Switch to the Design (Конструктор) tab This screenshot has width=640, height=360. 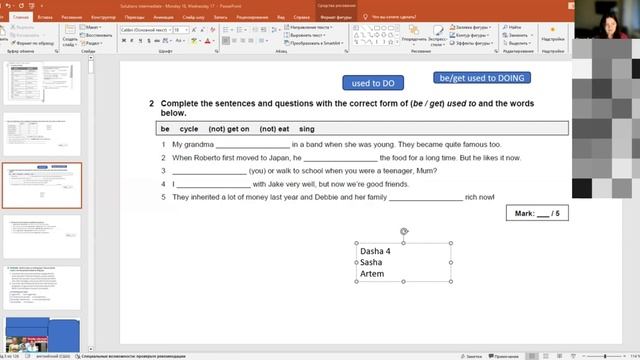pyautogui.click(x=103, y=17)
